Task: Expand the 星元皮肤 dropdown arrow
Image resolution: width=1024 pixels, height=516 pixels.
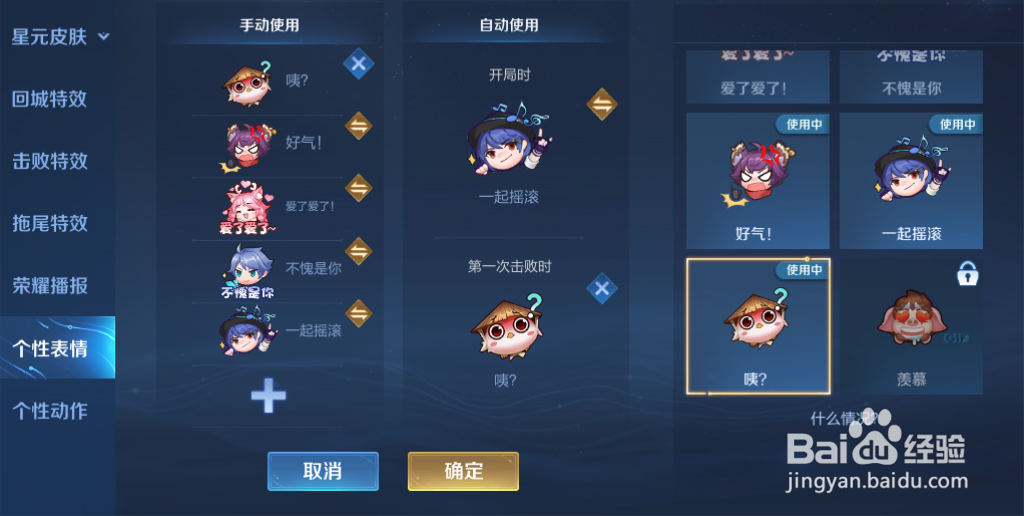Action: coord(104,37)
